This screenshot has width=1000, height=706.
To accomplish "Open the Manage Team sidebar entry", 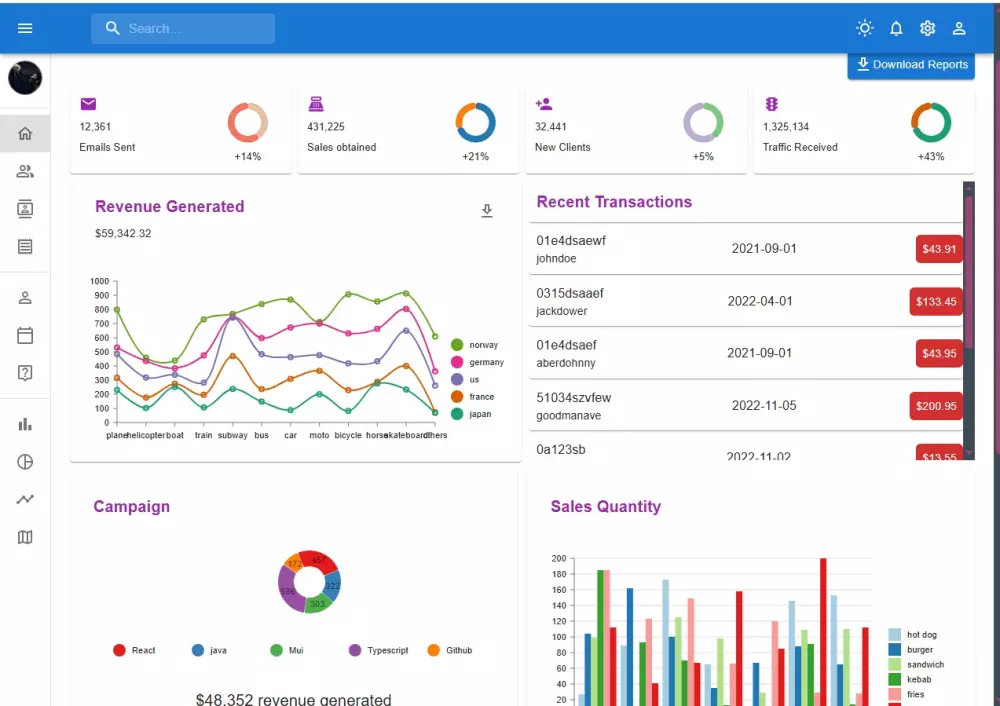I will click(x=25, y=170).
